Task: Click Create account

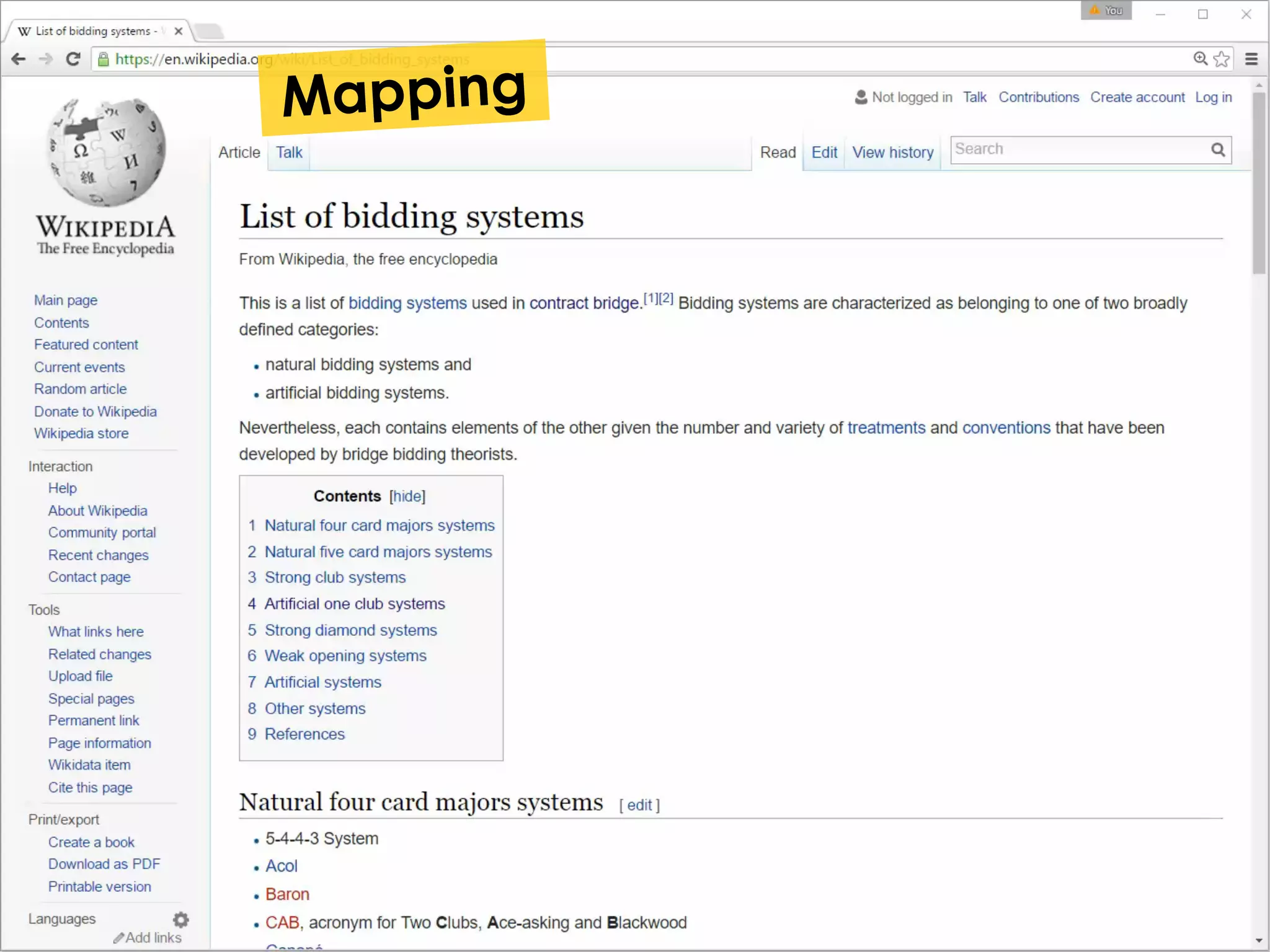Action: click(1137, 97)
